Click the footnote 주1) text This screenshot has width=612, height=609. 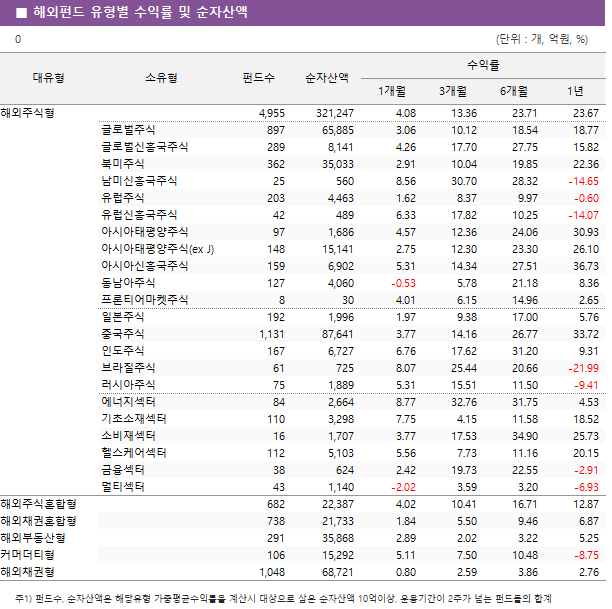[x=283, y=598]
